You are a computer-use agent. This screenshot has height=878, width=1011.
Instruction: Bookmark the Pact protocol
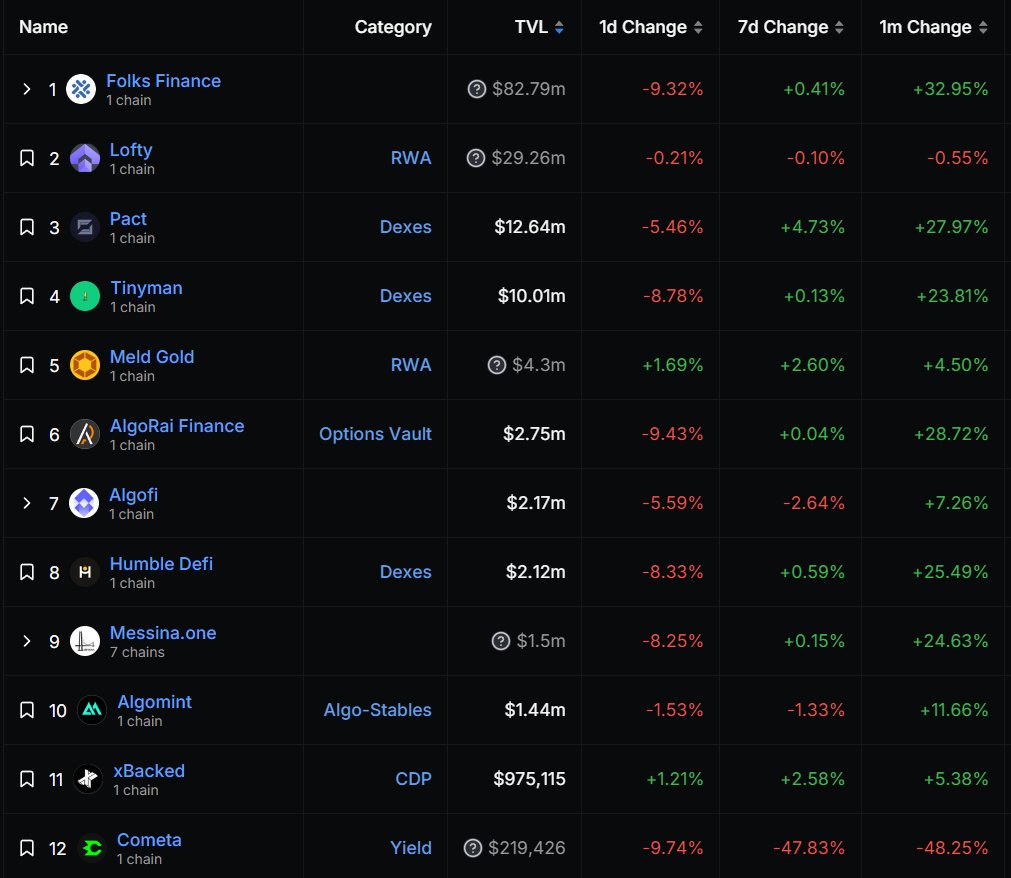pos(26,227)
